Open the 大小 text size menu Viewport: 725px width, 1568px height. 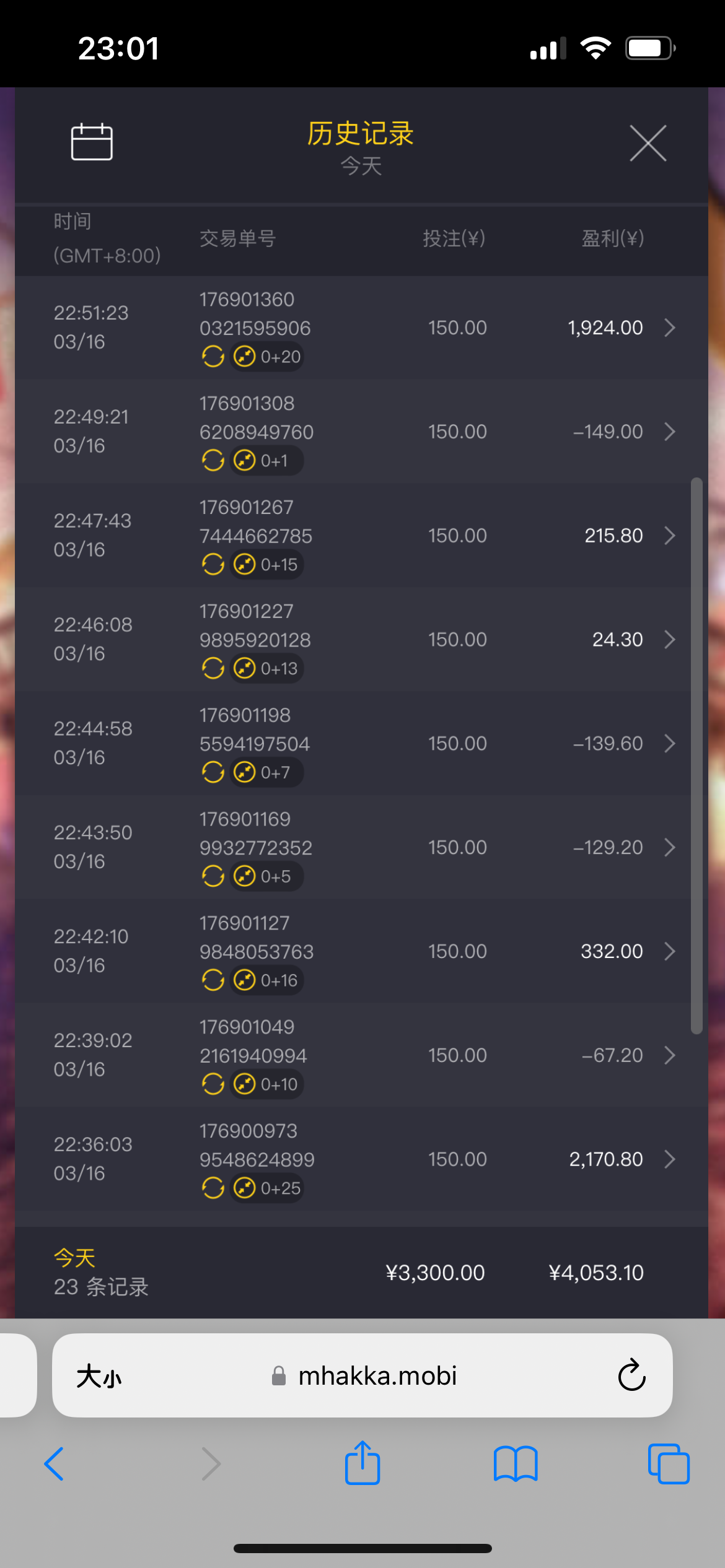99,1376
